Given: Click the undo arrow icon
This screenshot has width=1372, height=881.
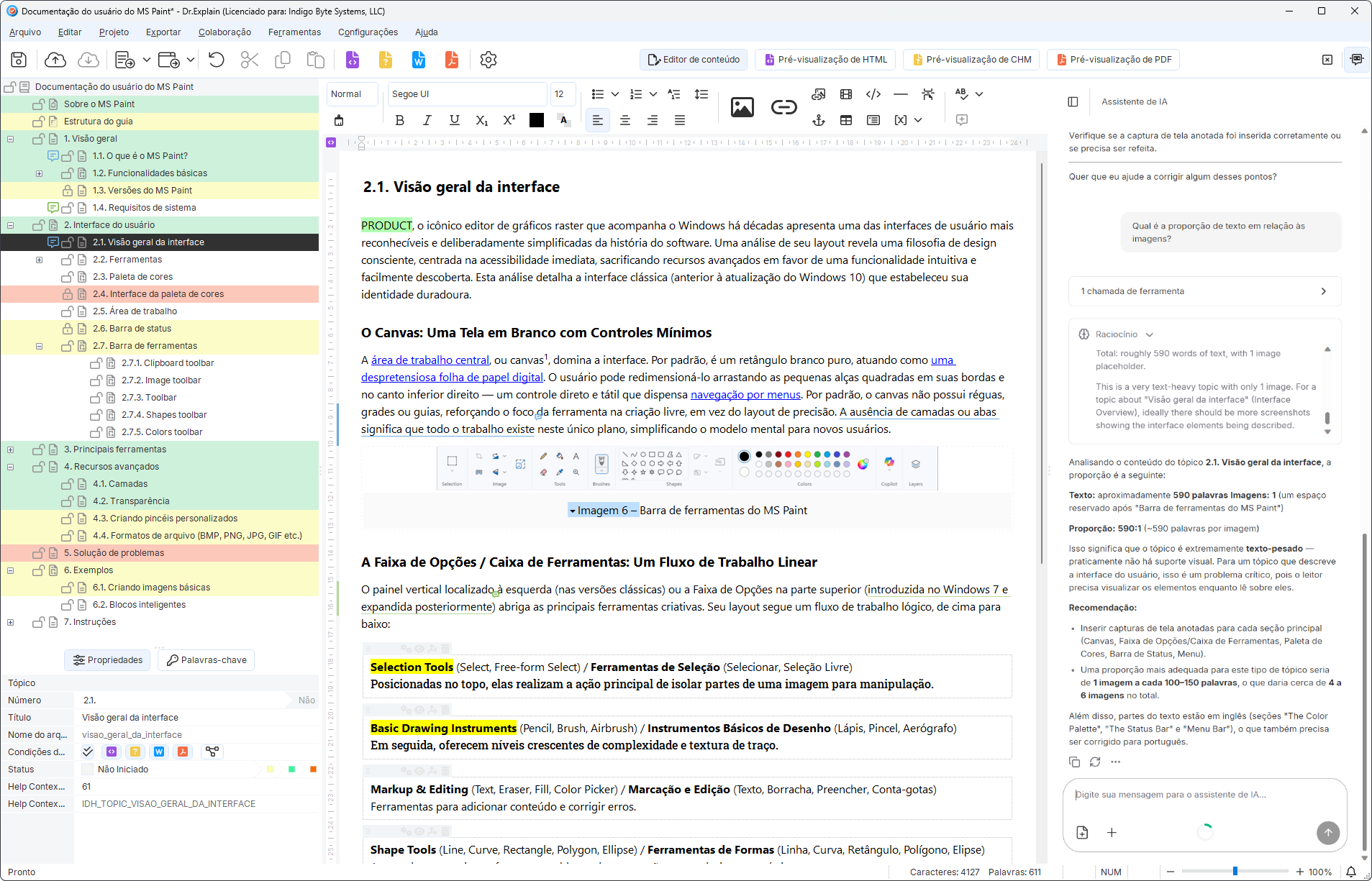Looking at the screenshot, I should click(x=217, y=60).
